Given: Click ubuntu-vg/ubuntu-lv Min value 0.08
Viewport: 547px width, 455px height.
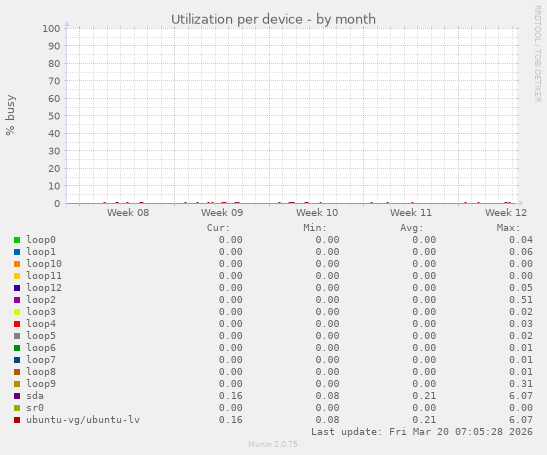Looking at the screenshot, I should click(x=328, y=420).
